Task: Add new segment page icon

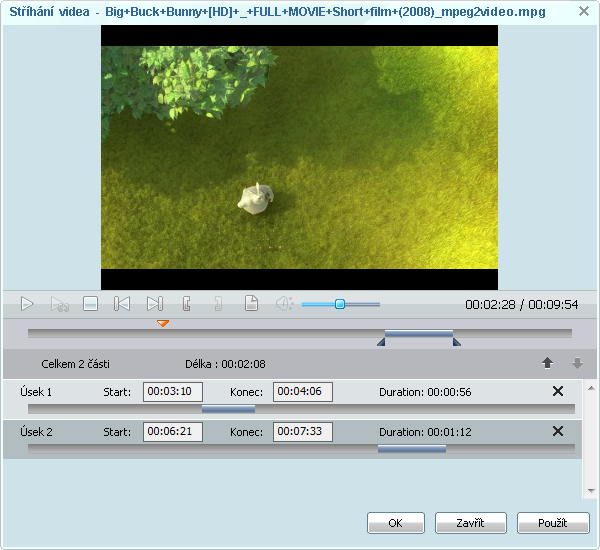Action: pos(251,303)
